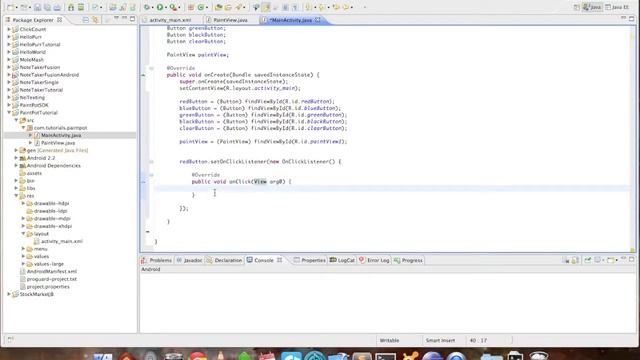Screen dimensions: 640x360
Task: Click the New Java Package icon
Action: click(191, 7)
